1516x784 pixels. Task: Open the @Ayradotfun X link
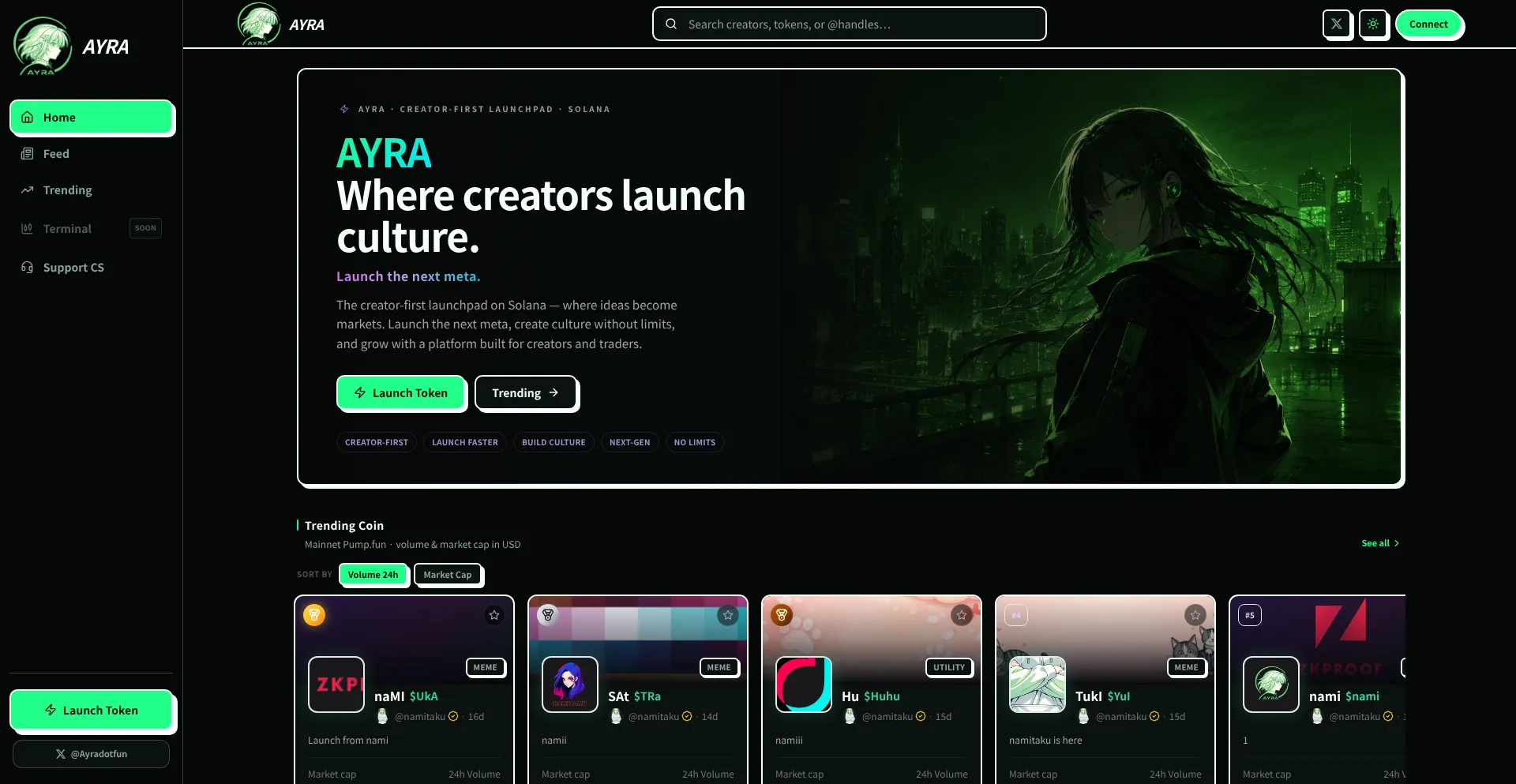click(91, 754)
